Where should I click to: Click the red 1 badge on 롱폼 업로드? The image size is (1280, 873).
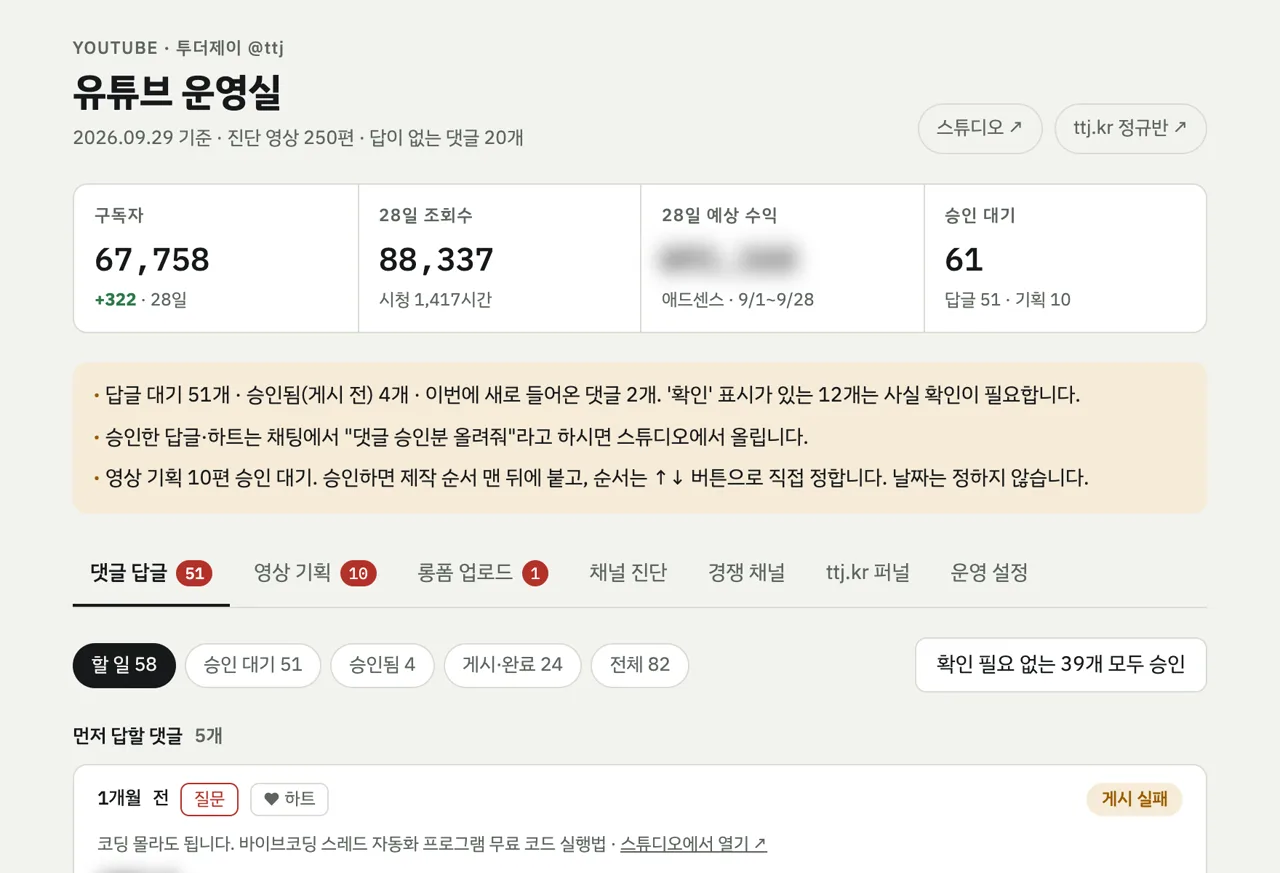[535, 573]
